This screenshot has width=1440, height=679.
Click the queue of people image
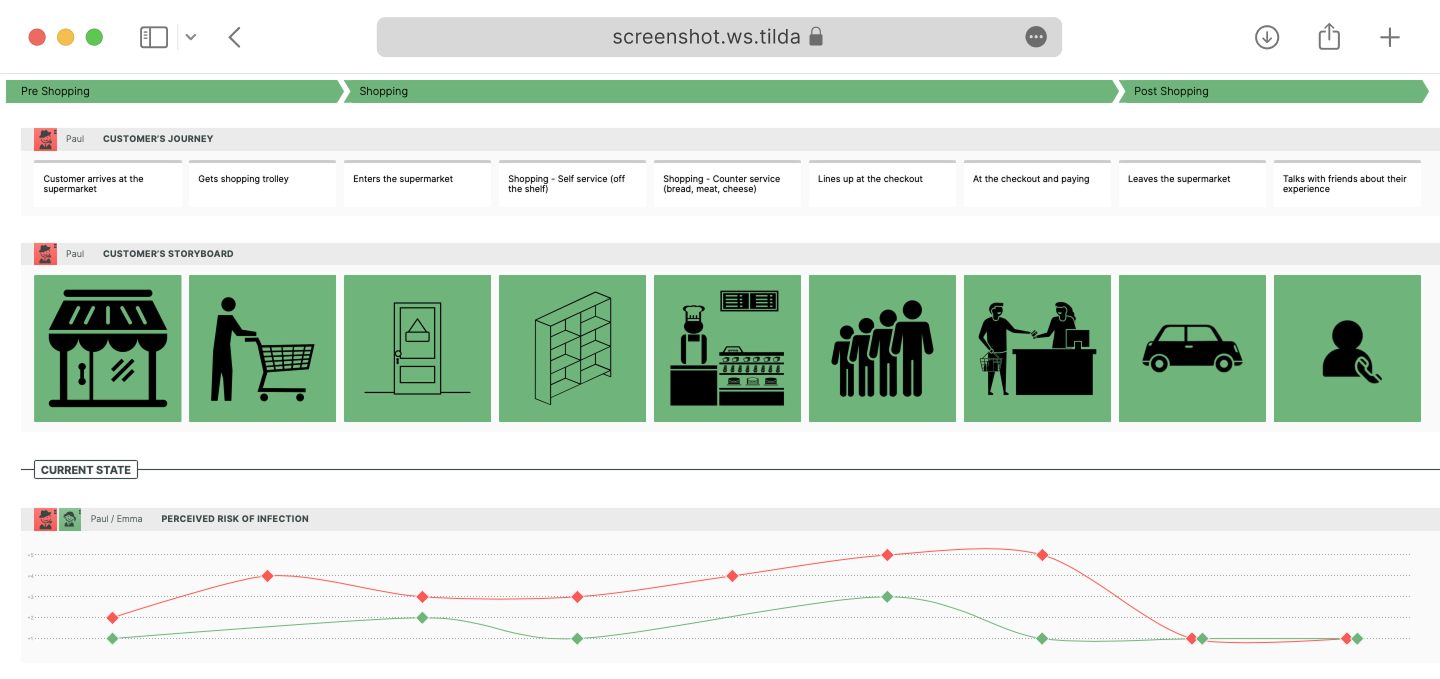(x=883, y=348)
